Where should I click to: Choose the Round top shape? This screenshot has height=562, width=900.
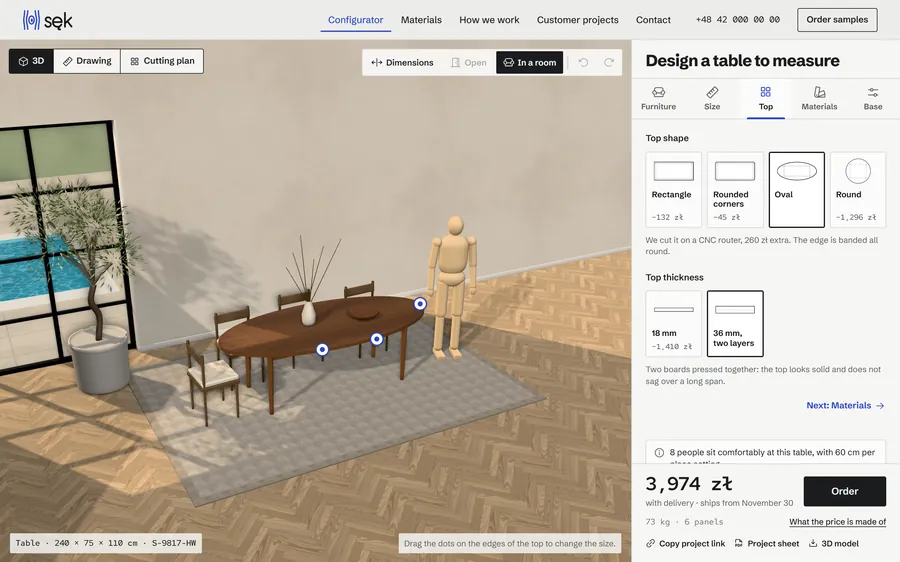(858, 189)
